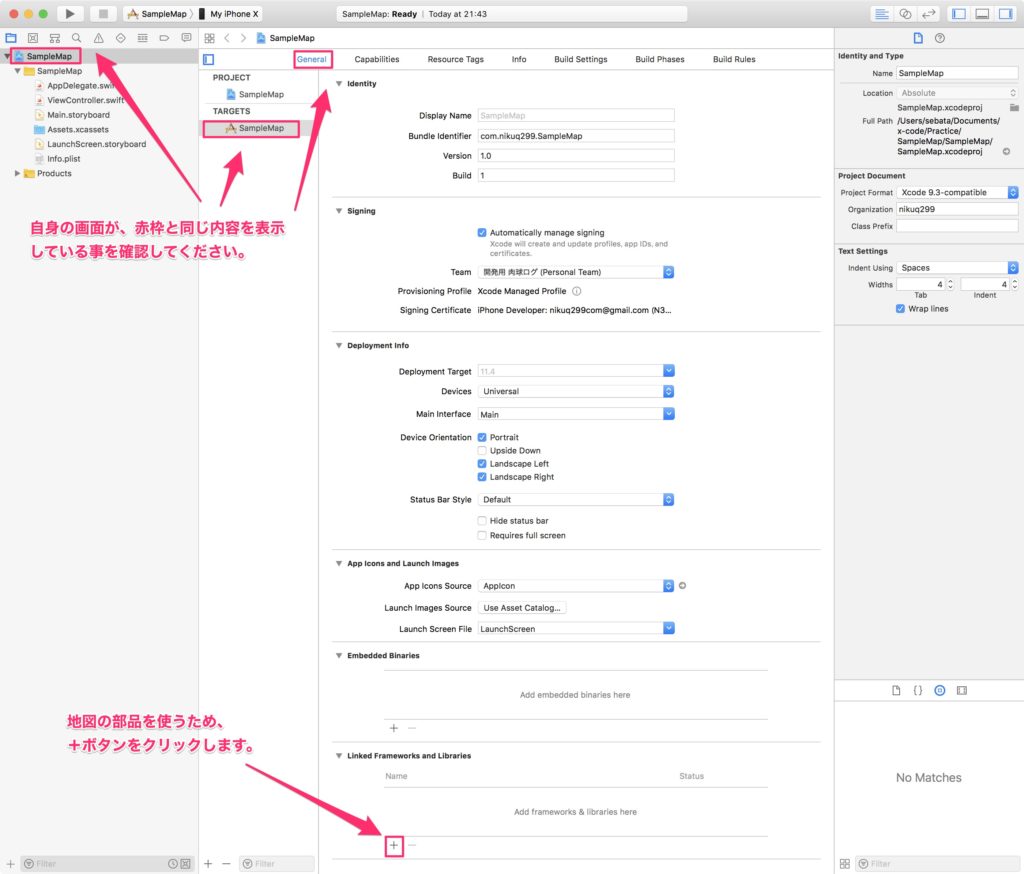Screen dimensions: 1024x874
Task: Toggle the Debug area panel
Action: 982,14
